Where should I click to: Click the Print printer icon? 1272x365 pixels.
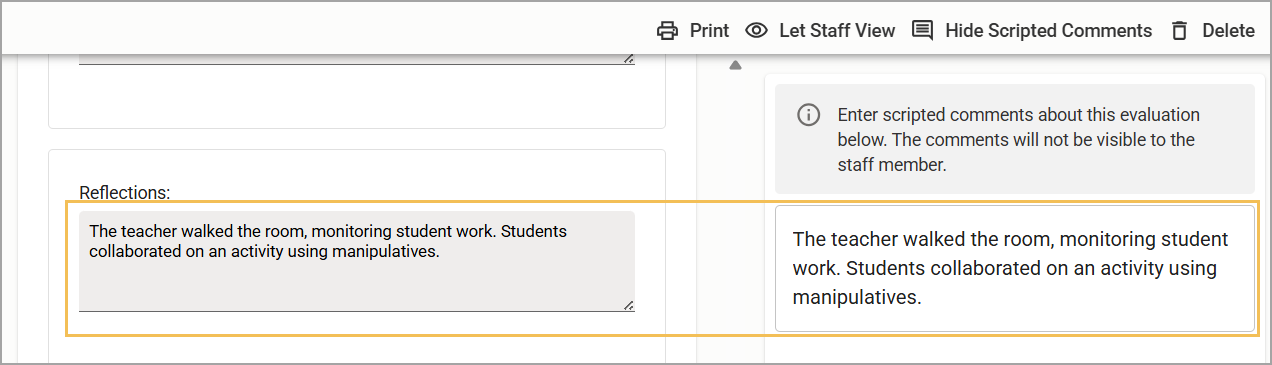(x=667, y=31)
